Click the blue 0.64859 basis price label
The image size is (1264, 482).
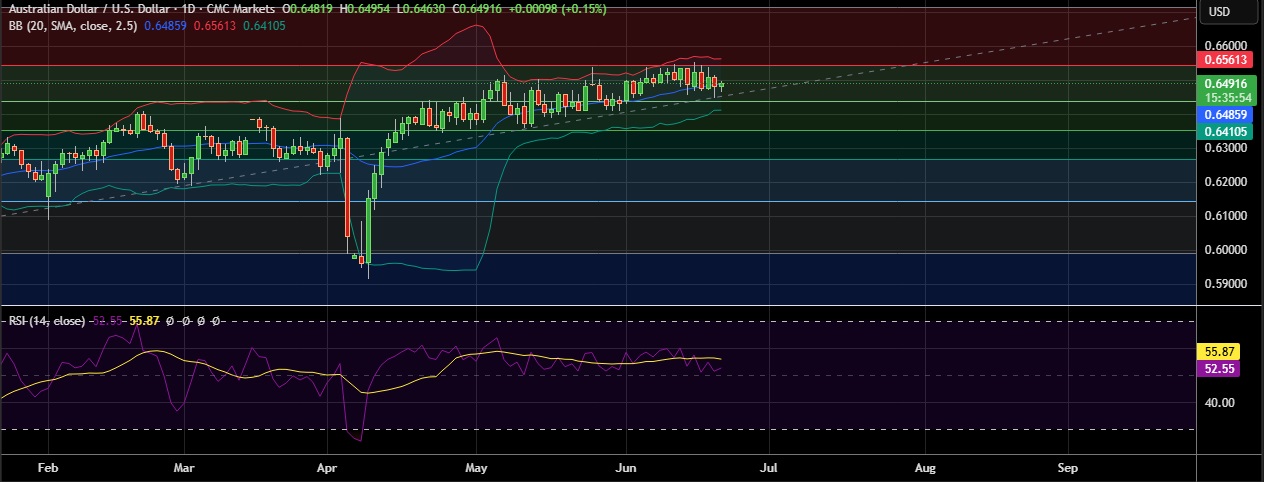[x=1225, y=115]
